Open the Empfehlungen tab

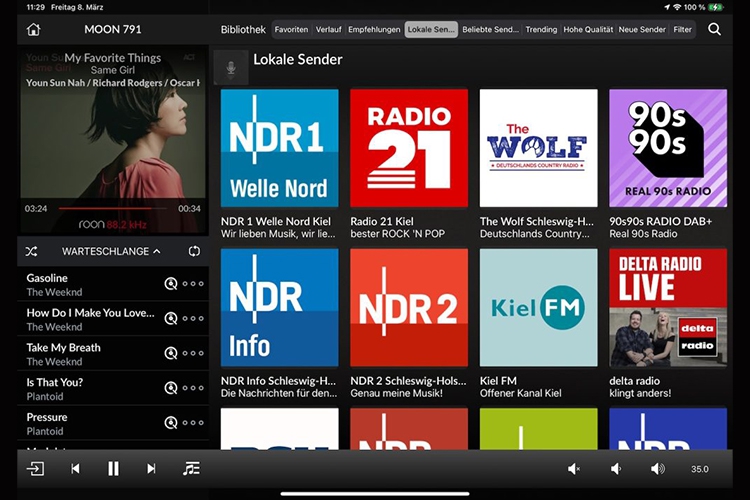[x=374, y=29]
